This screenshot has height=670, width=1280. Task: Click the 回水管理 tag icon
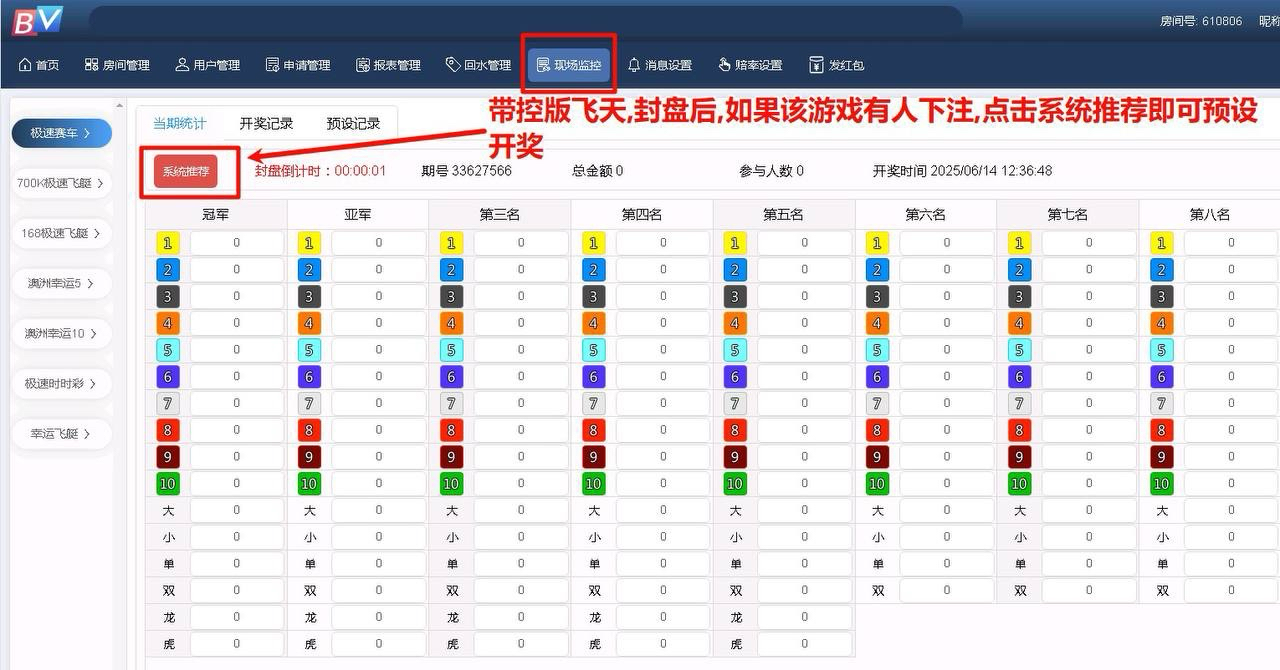tap(453, 65)
